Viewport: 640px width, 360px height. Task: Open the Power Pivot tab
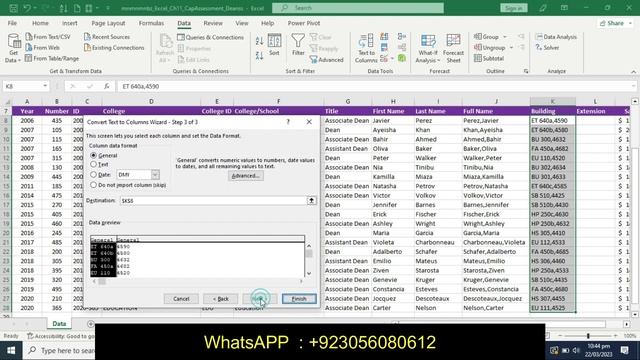tap(304, 23)
